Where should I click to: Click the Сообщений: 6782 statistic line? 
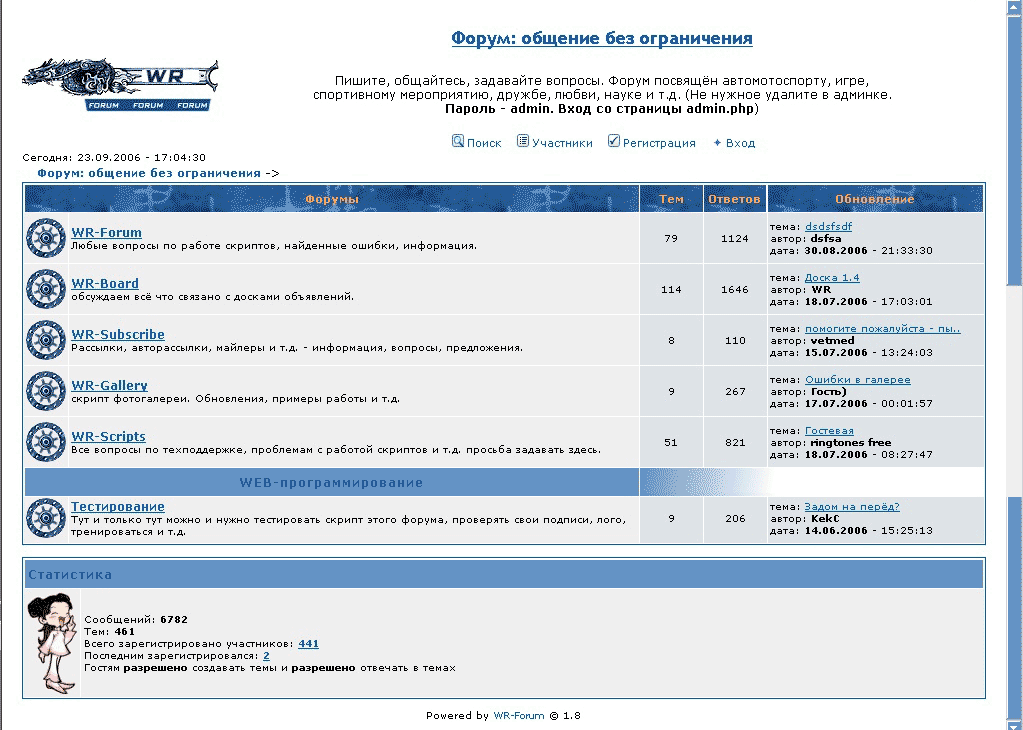point(136,619)
